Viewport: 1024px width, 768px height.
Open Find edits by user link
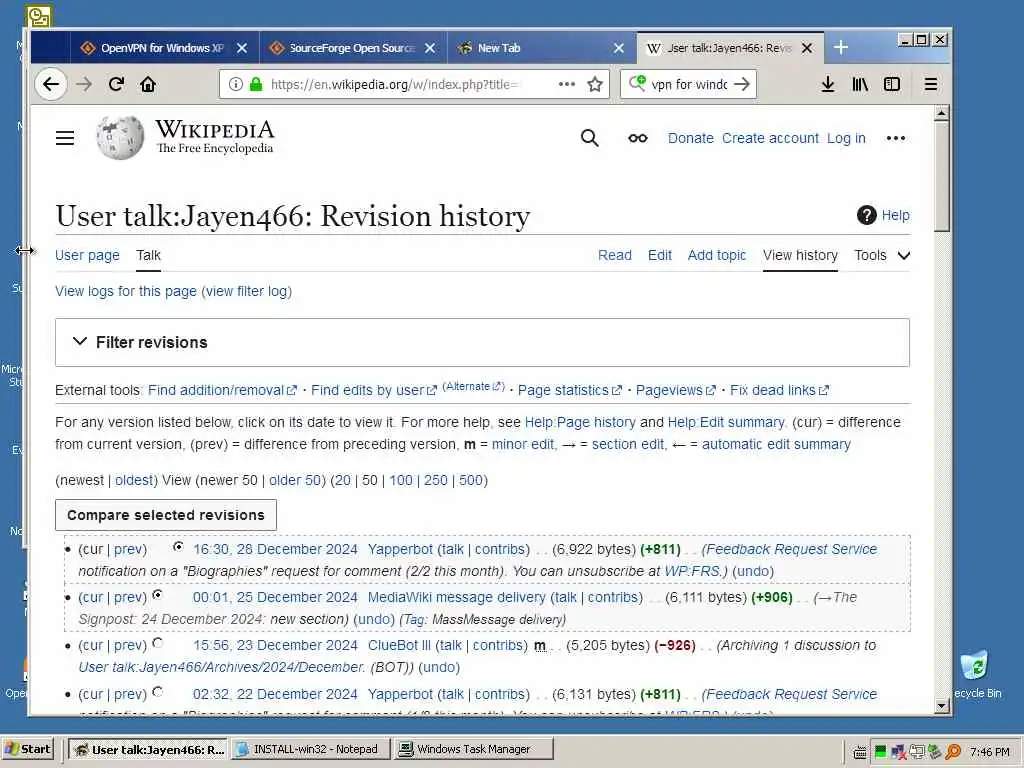(374, 390)
